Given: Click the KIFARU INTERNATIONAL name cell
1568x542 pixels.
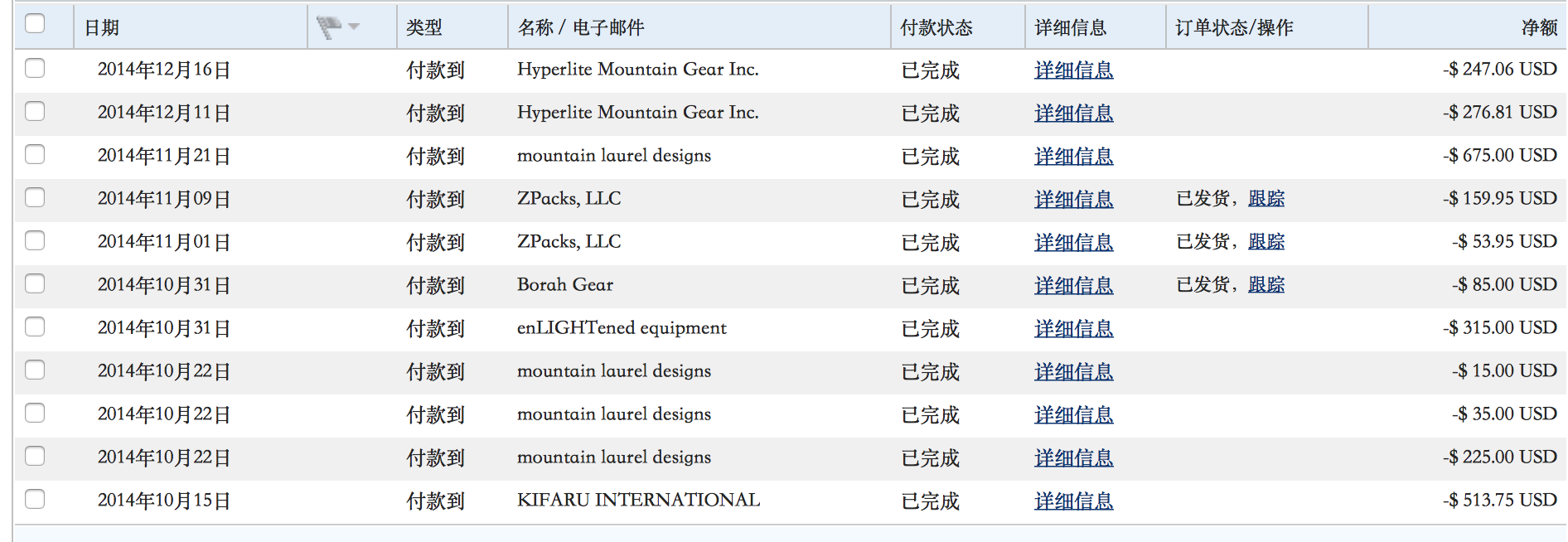Looking at the screenshot, I should (638, 500).
